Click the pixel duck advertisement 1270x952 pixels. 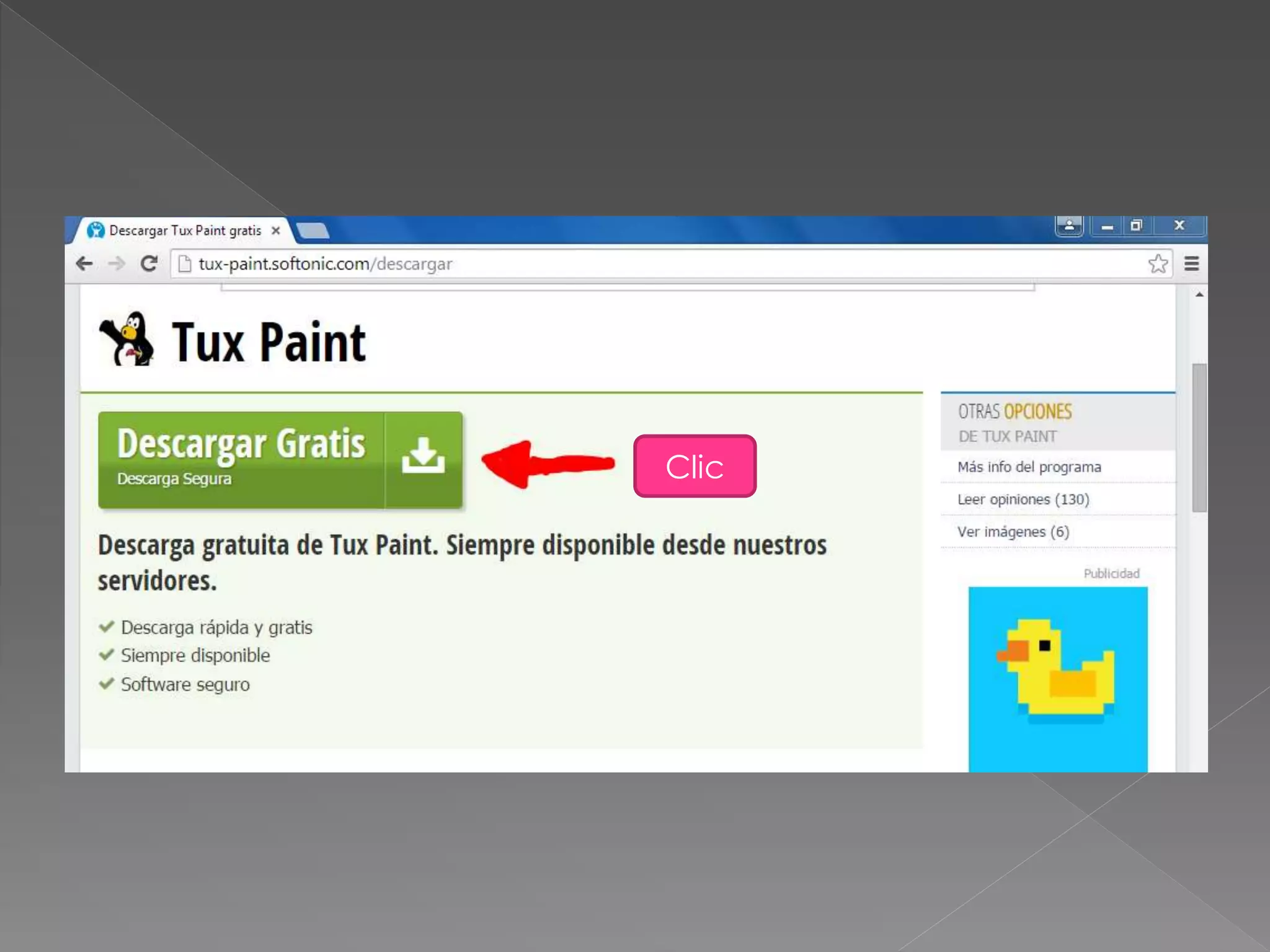(x=1058, y=678)
